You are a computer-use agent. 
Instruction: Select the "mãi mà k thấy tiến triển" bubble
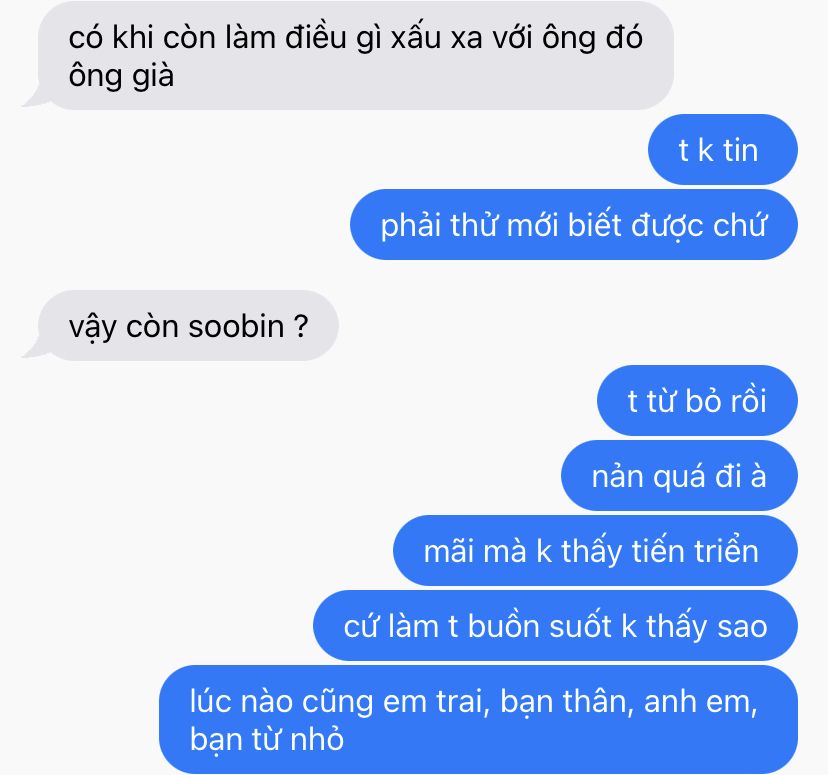point(595,551)
